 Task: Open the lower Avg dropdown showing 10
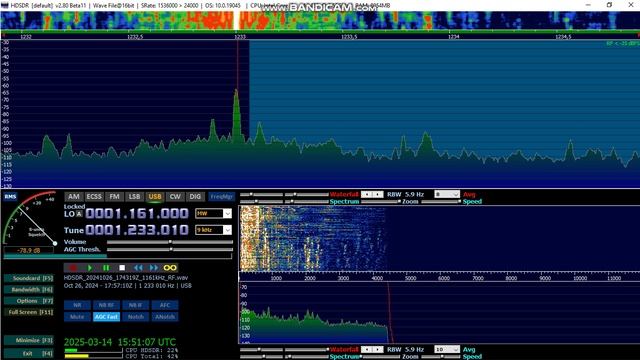447,349
